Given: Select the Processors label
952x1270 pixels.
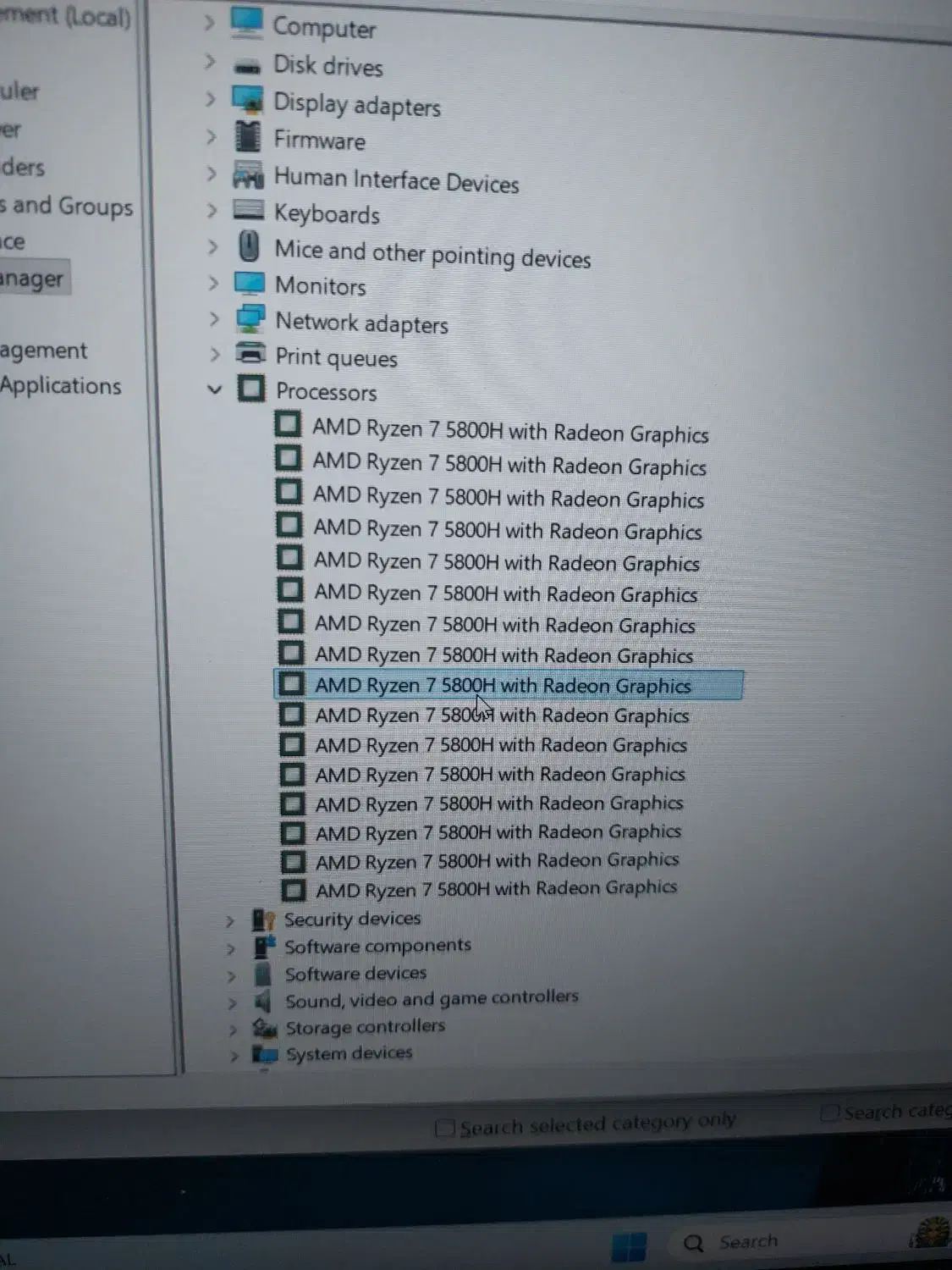Looking at the screenshot, I should point(326,392).
